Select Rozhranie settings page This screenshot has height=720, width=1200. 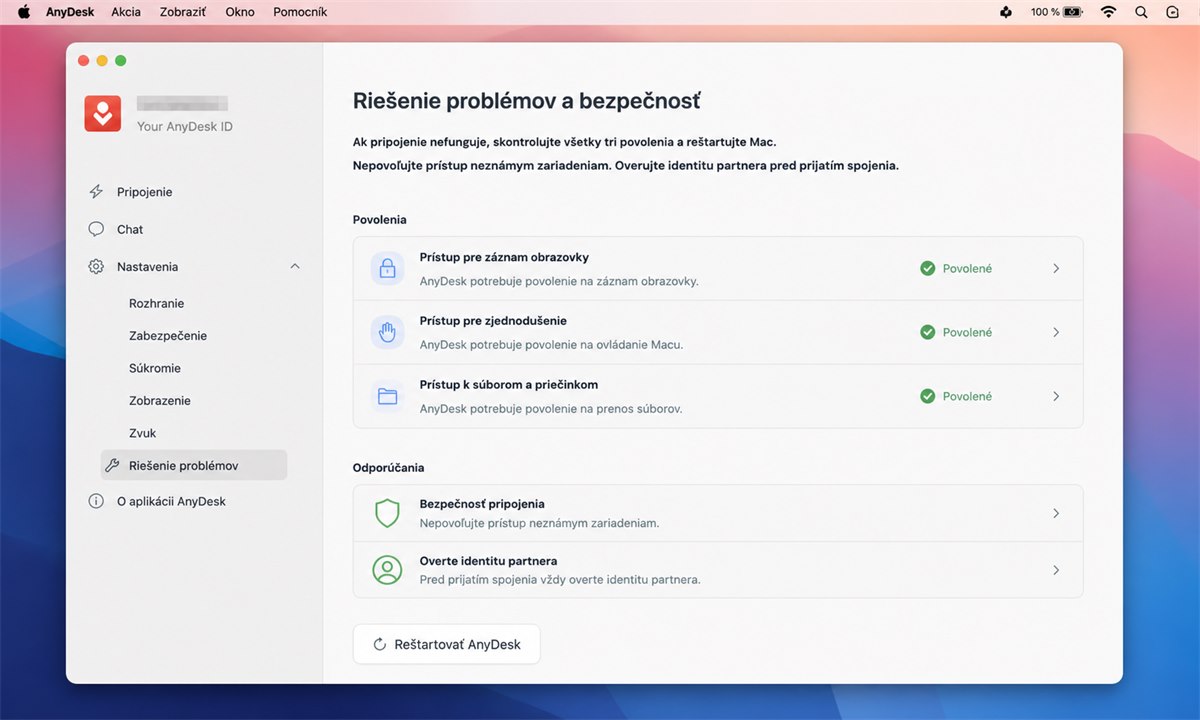click(157, 303)
